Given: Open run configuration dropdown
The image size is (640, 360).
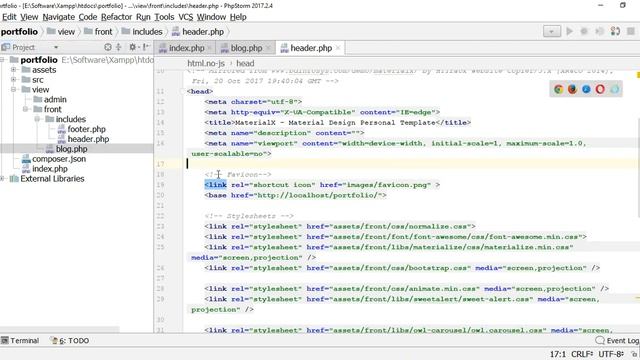Looking at the screenshot, I should tap(552, 31).
